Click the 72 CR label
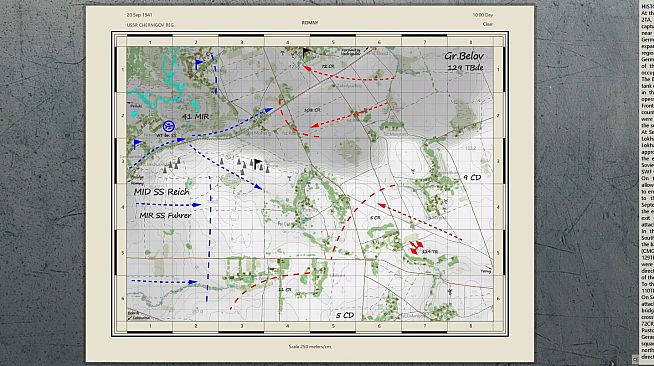Viewport: 654px width, 366px height. point(328,66)
